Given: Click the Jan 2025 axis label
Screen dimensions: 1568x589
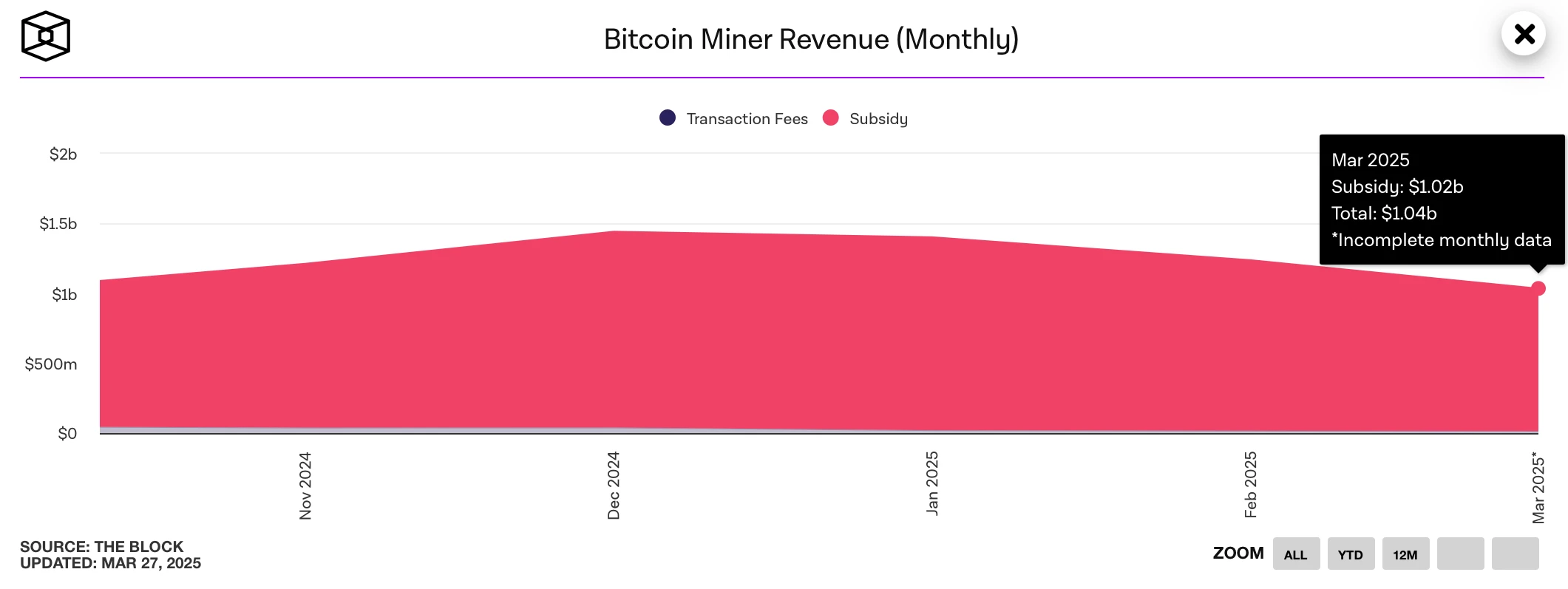Looking at the screenshot, I should (932, 483).
